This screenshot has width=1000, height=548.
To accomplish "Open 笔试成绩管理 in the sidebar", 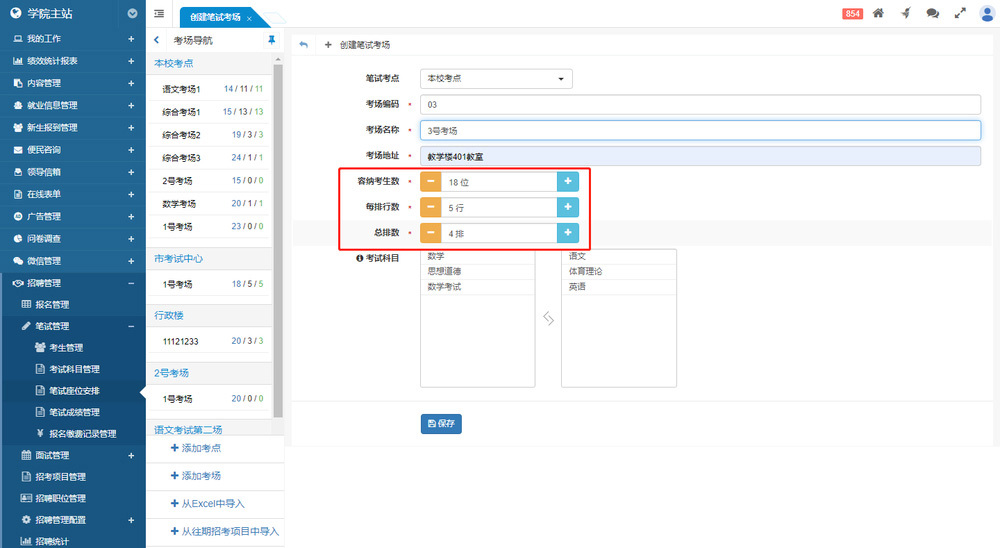I will [74, 412].
